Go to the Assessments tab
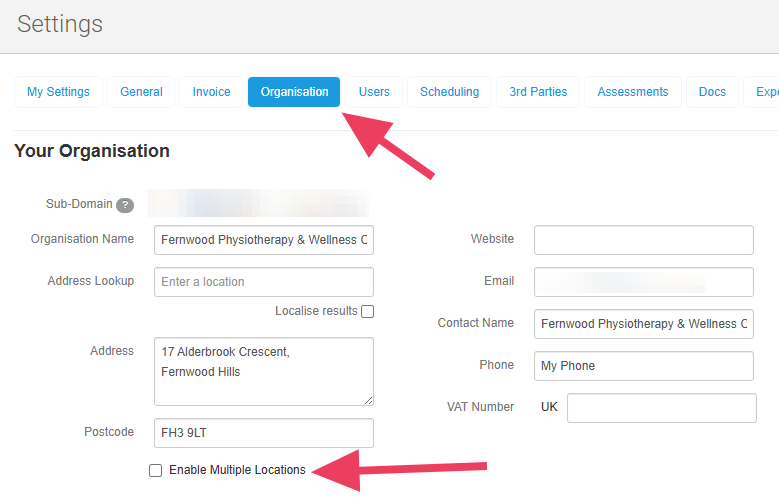 (633, 92)
